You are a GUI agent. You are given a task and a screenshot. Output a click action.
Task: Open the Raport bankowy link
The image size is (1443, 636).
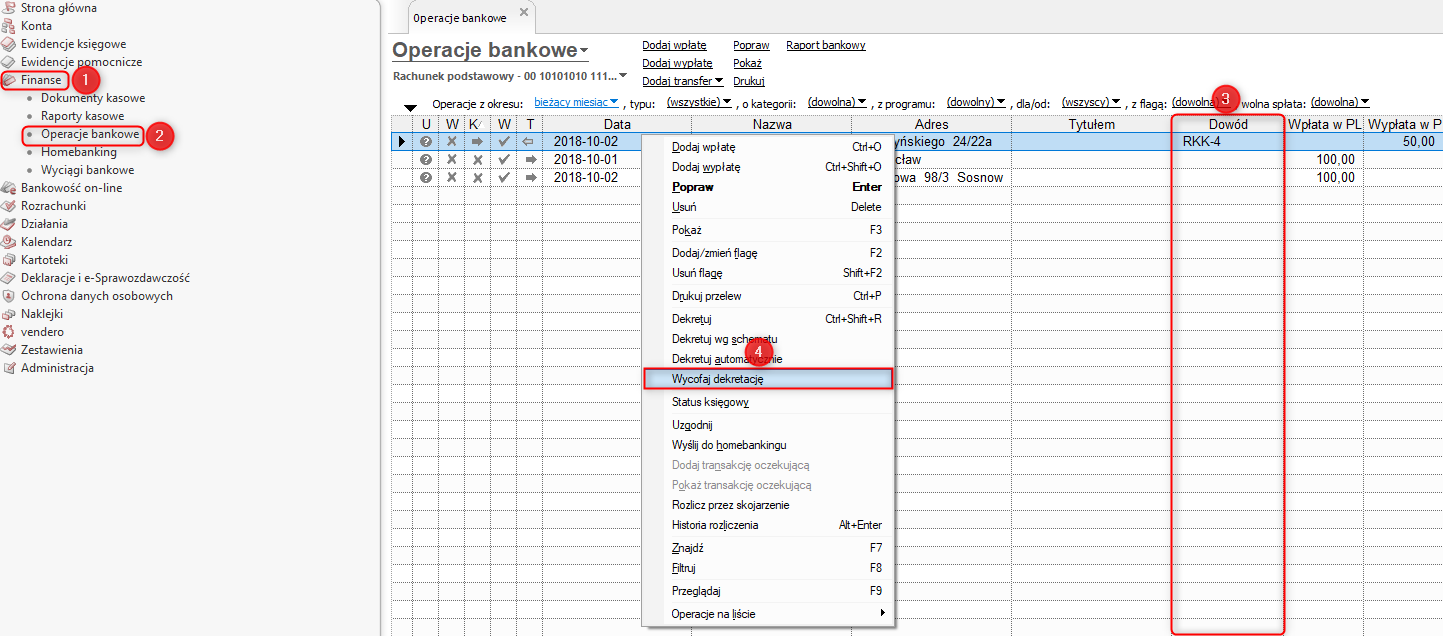[x=826, y=45]
